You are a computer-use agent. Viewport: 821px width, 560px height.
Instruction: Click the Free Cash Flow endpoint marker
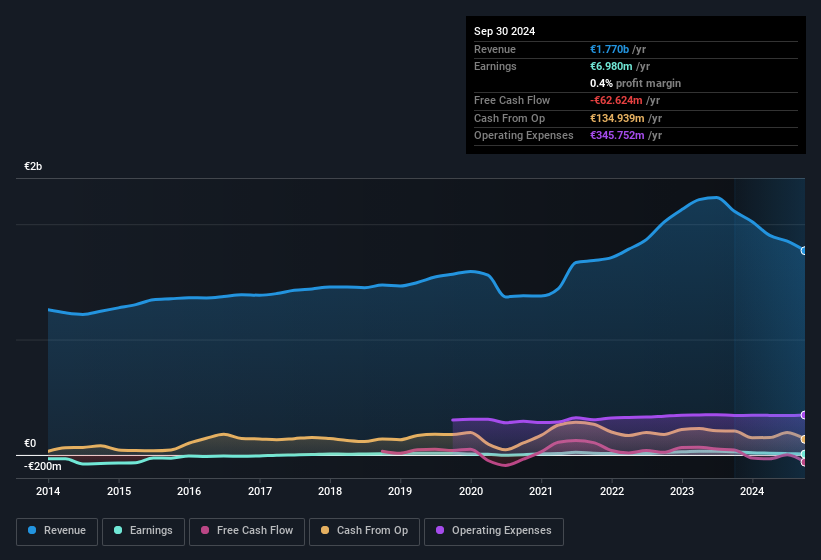point(804,461)
